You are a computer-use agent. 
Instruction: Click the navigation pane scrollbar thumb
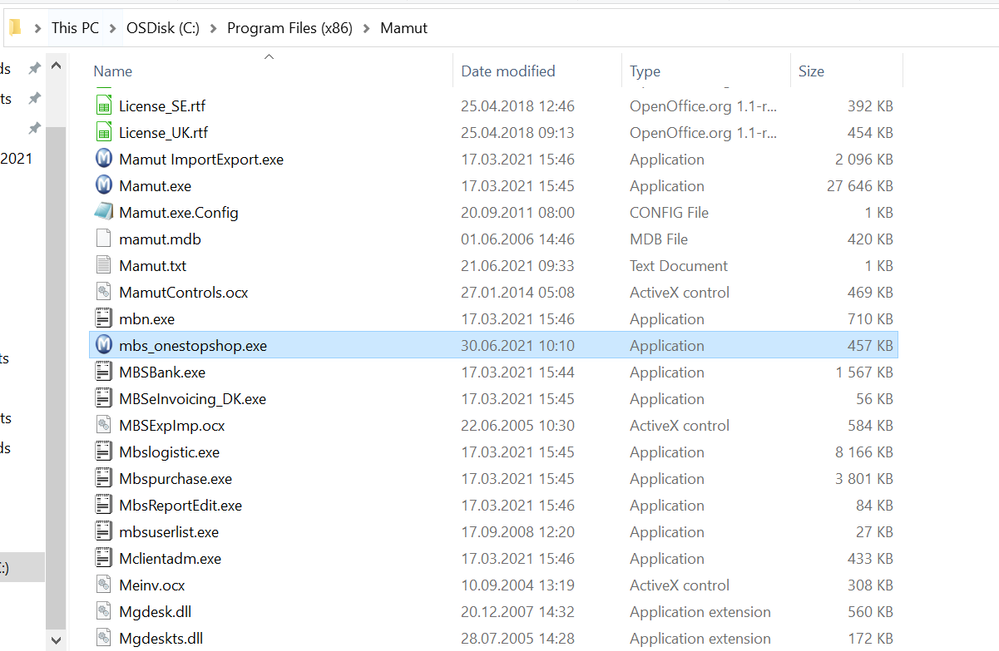coord(56,377)
